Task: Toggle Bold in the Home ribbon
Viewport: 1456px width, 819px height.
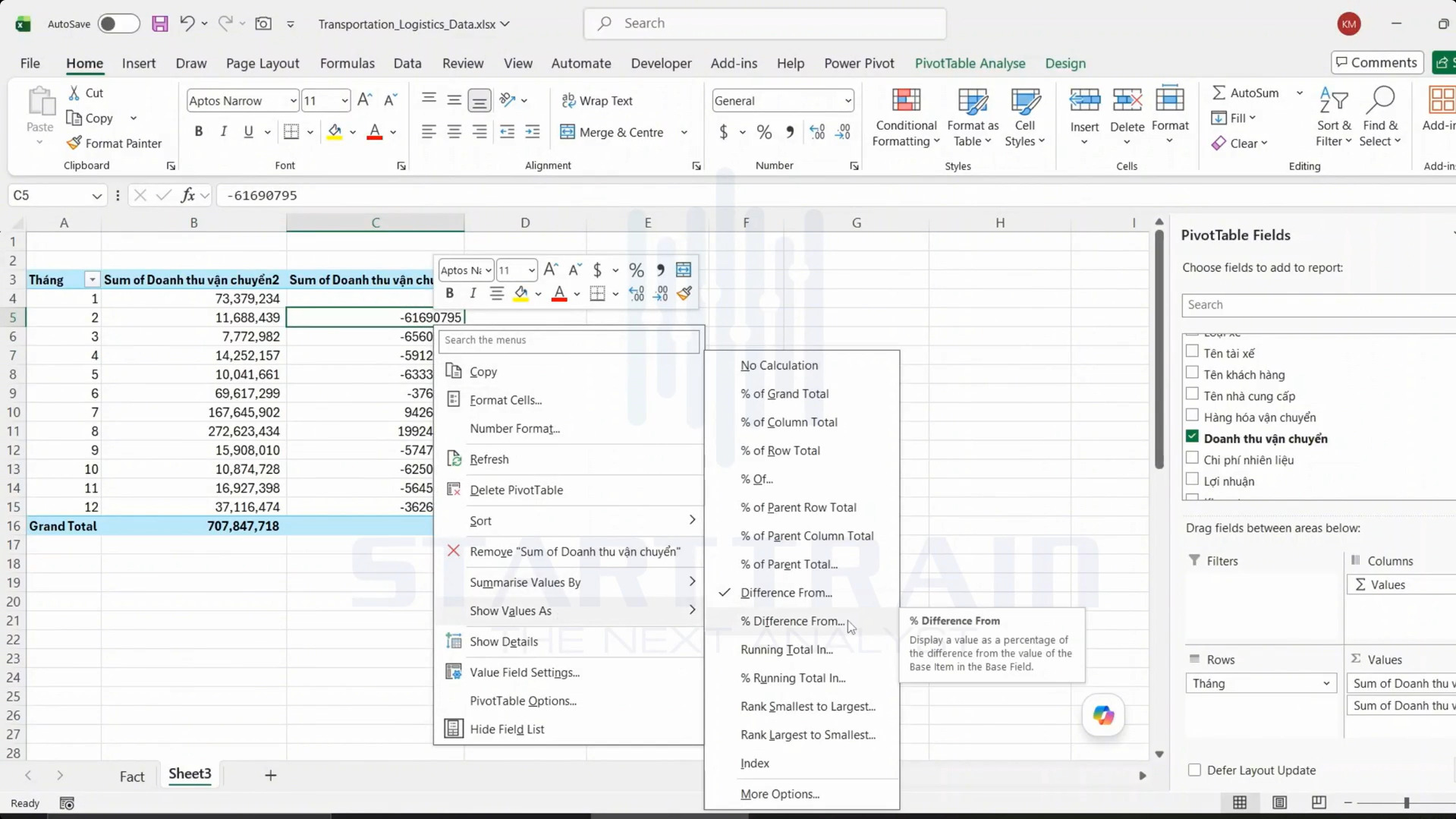Action: (199, 131)
